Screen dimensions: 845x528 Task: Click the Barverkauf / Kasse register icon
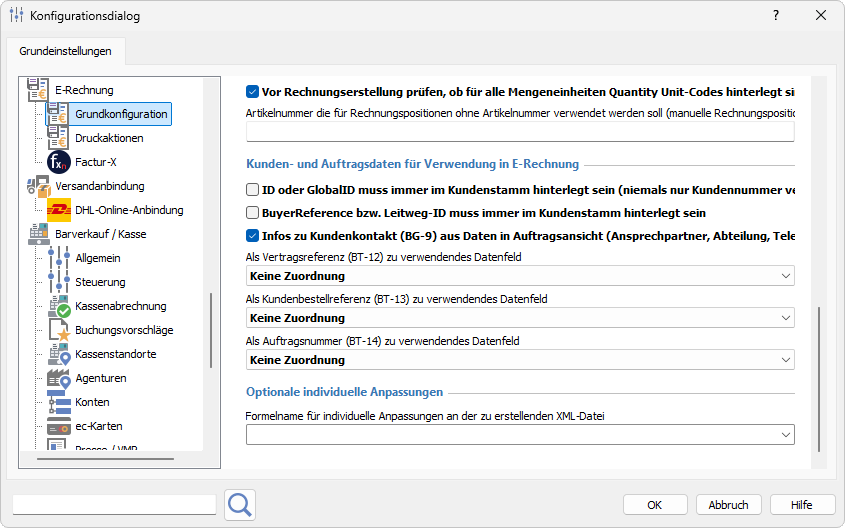point(38,234)
